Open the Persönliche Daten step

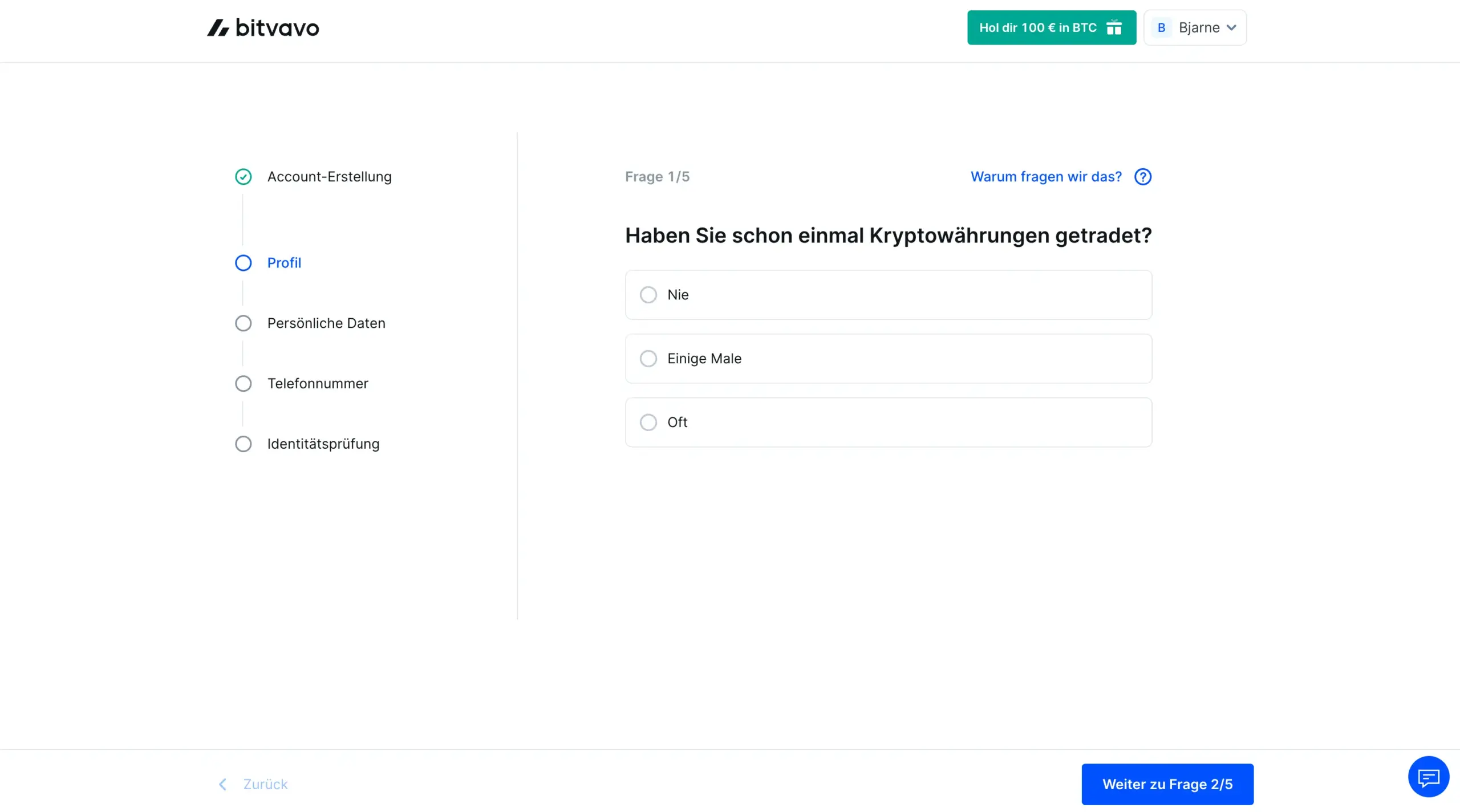pyautogui.click(x=326, y=323)
